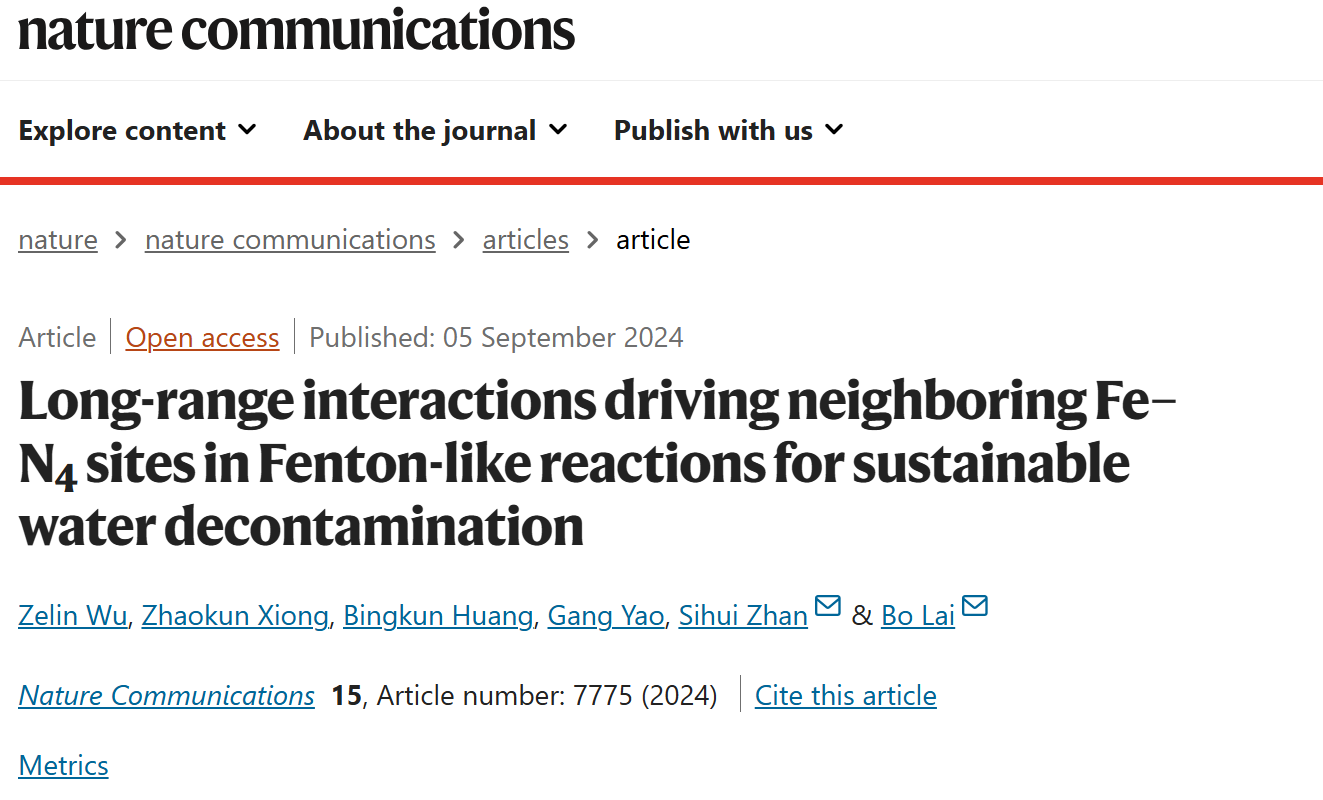
Task: Open the nature communications breadcrumb link
Action: [290, 240]
